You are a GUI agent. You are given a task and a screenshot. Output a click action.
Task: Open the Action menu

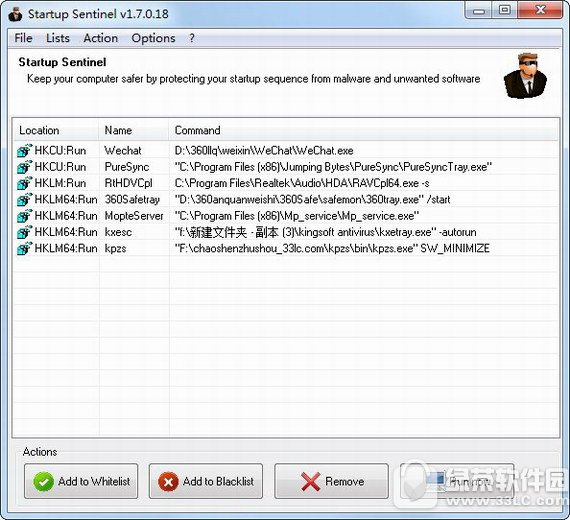(x=100, y=38)
